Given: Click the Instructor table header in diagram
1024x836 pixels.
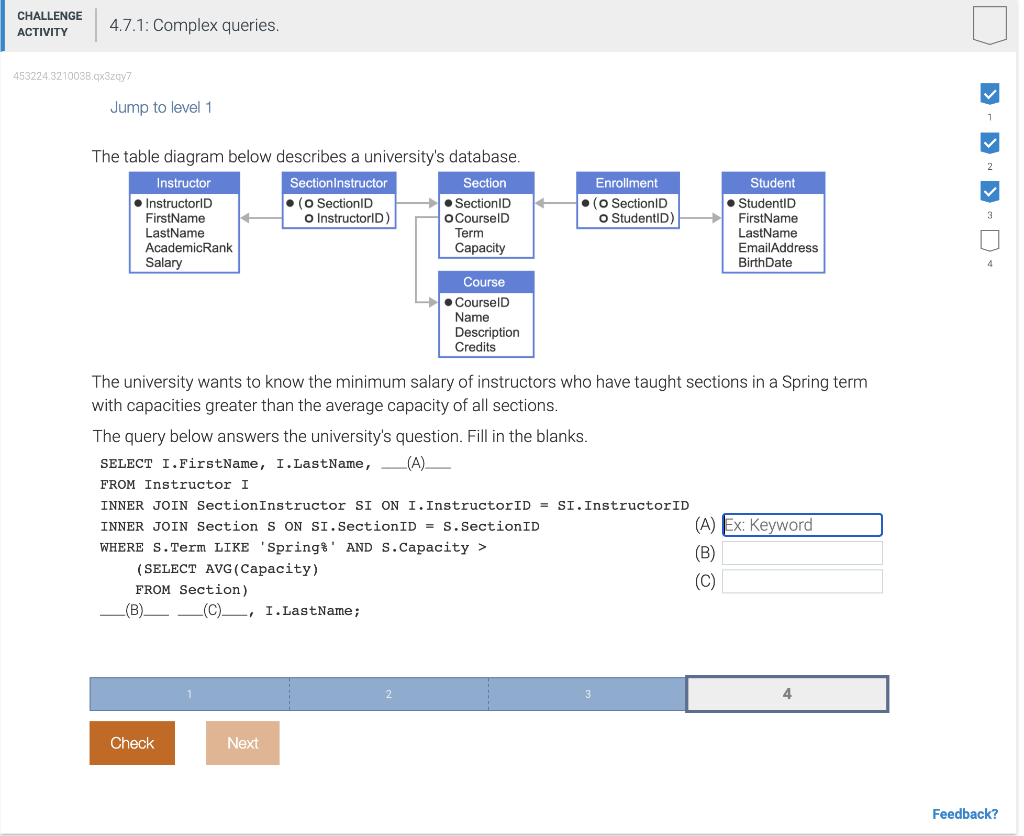Looking at the screenshot, I should [x=184, y=183].
